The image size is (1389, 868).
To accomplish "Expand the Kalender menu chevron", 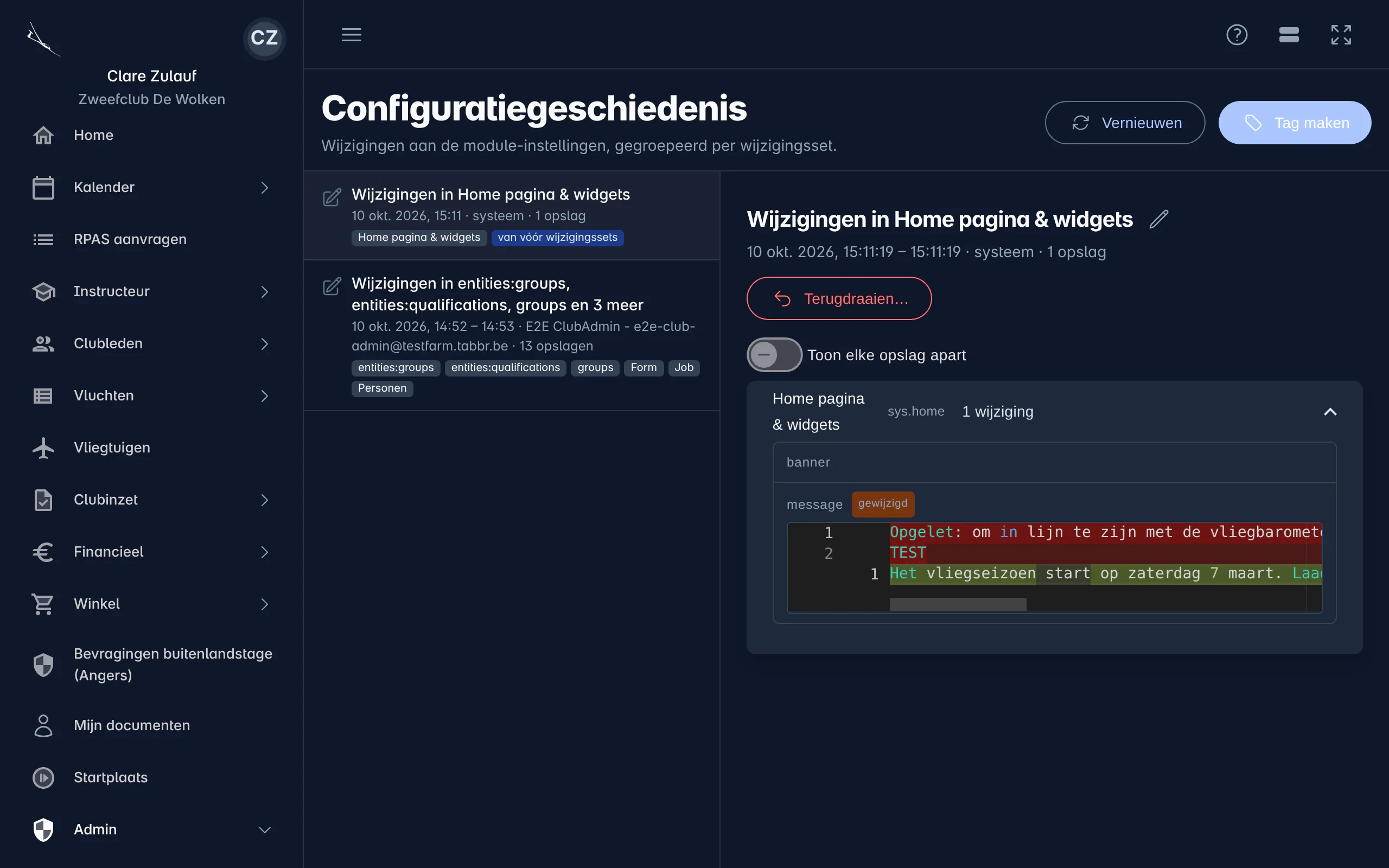I will [264, 188].
